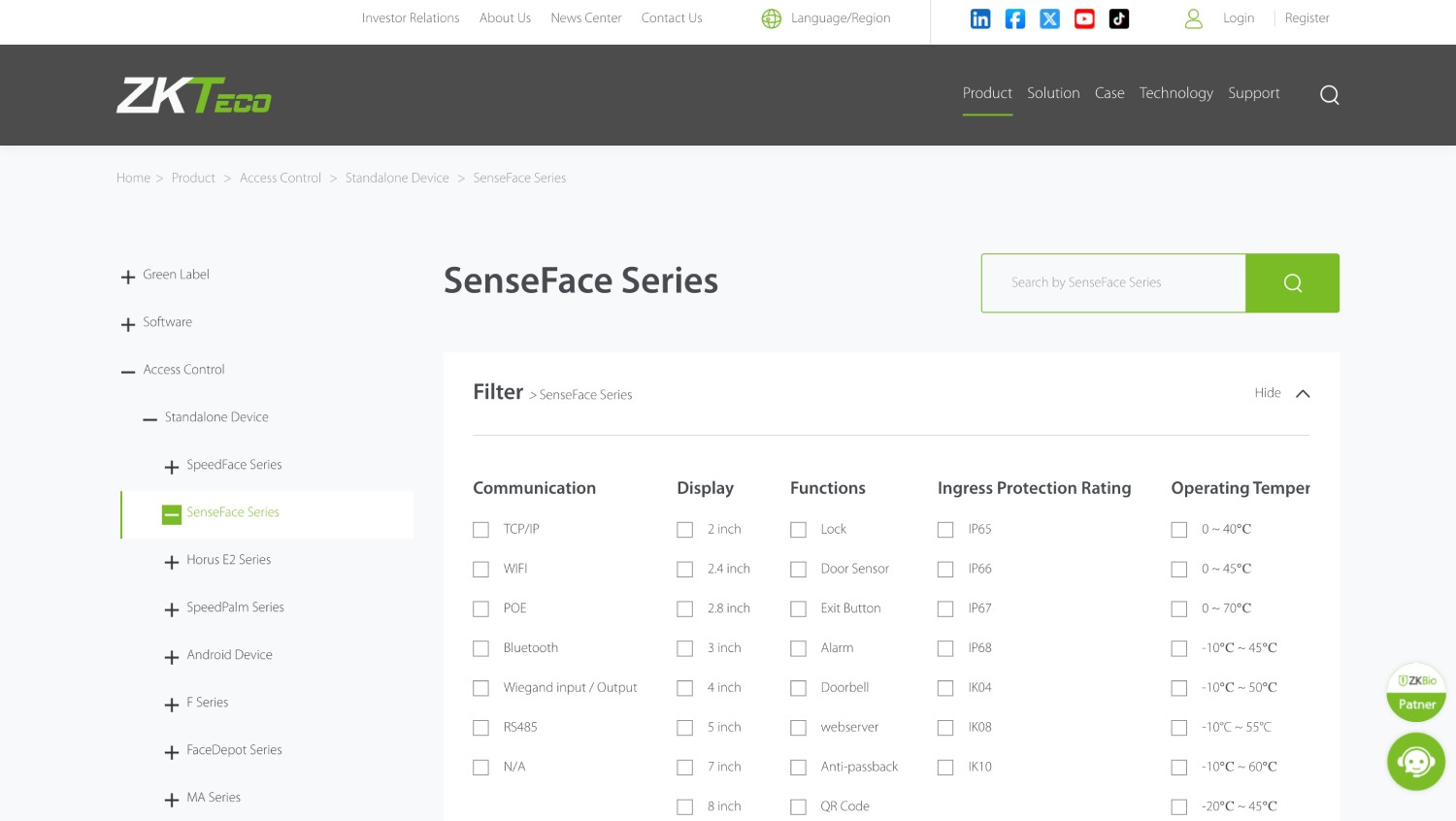The height and width of the screenshot is (821, 1456).
Task: Click the Language/Region globe icon
Action: click(x=772, y=18)
